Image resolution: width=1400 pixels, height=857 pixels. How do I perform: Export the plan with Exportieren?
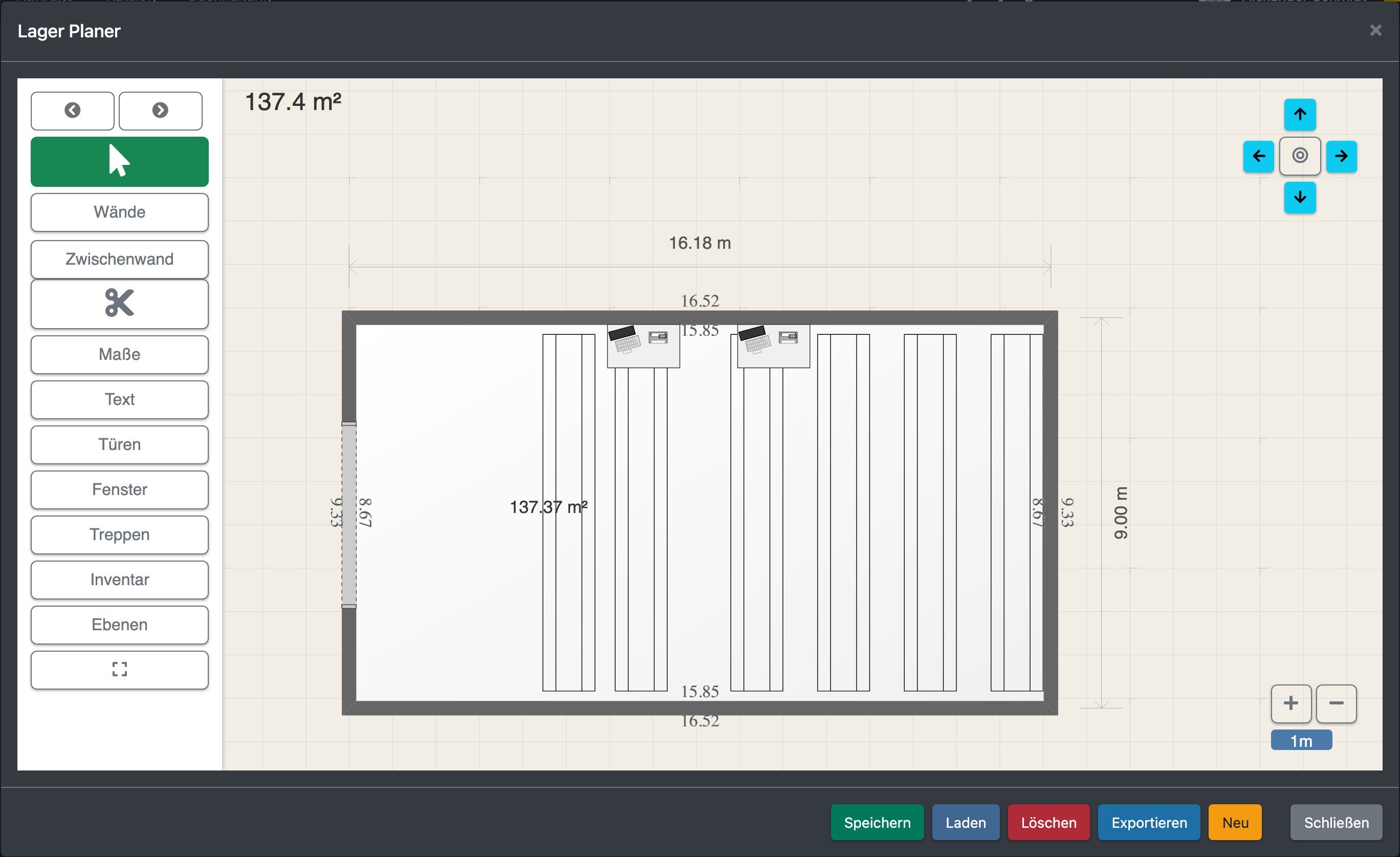[1149, 822]
